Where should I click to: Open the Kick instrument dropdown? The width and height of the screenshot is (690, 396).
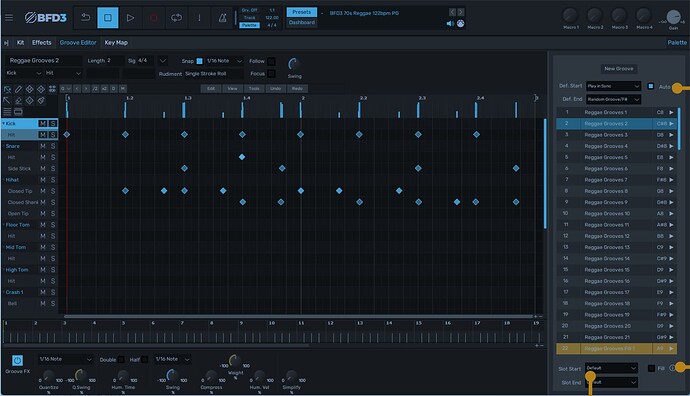[23, 73]
